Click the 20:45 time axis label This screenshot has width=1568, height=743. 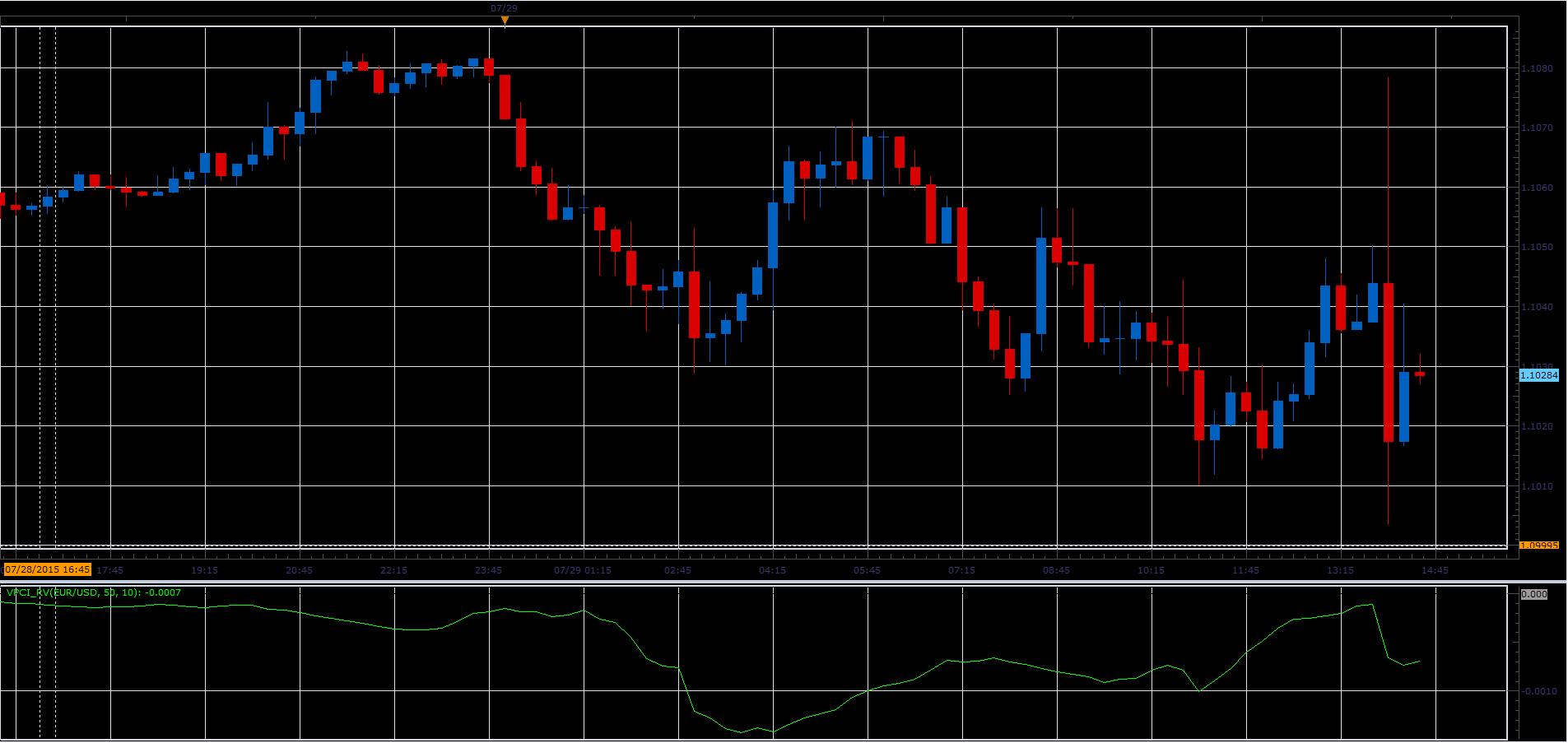coord(299,570)
